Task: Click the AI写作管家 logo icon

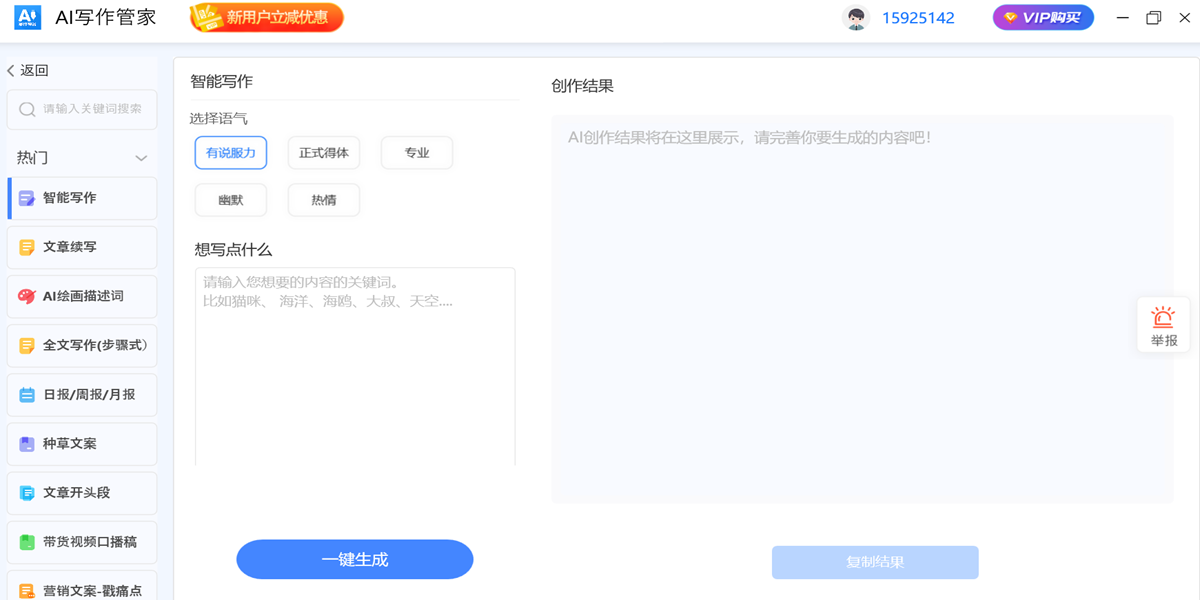Action: (x=27, y=17)
